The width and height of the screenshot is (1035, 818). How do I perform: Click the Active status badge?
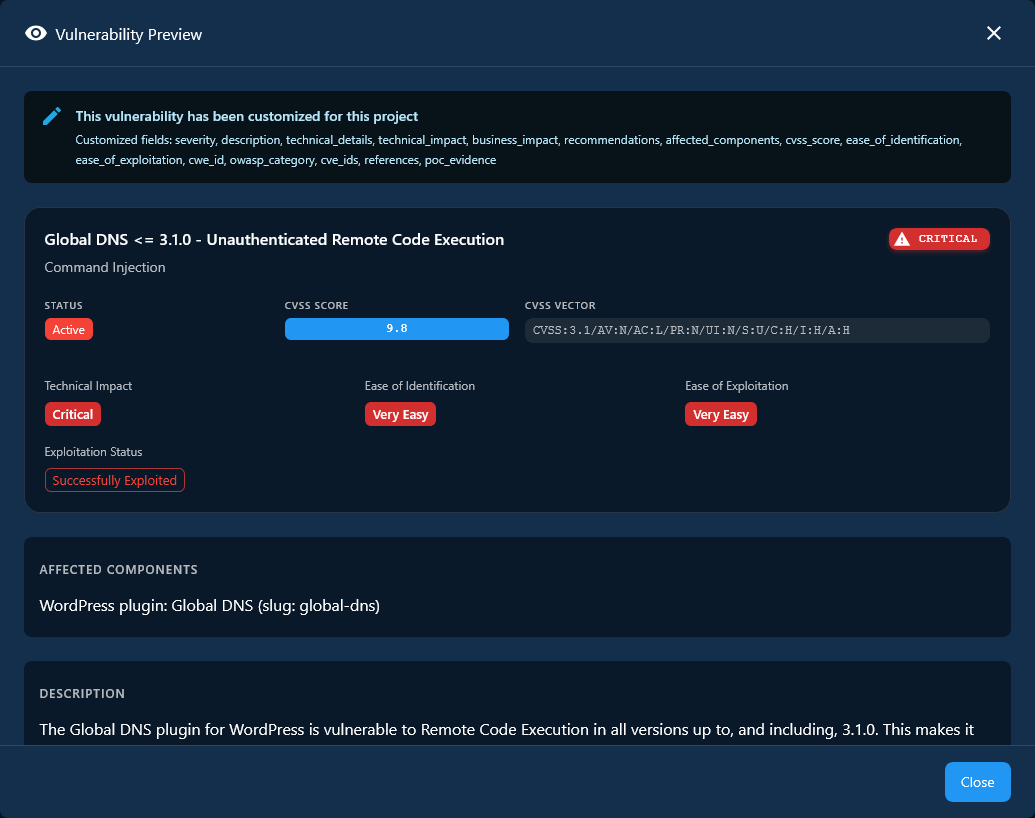point(69,329)
